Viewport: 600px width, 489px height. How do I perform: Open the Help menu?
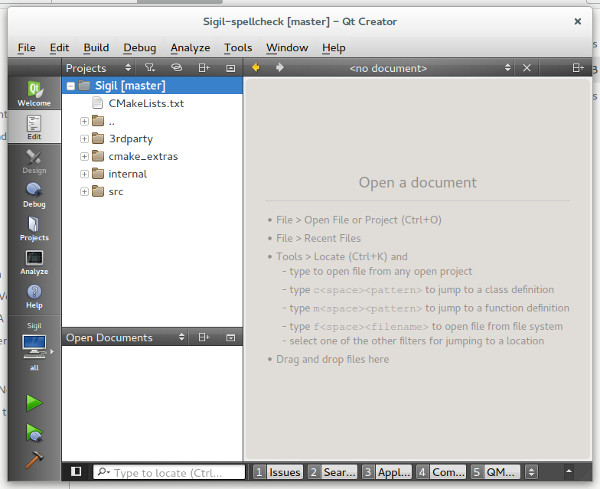pos(334,48)
